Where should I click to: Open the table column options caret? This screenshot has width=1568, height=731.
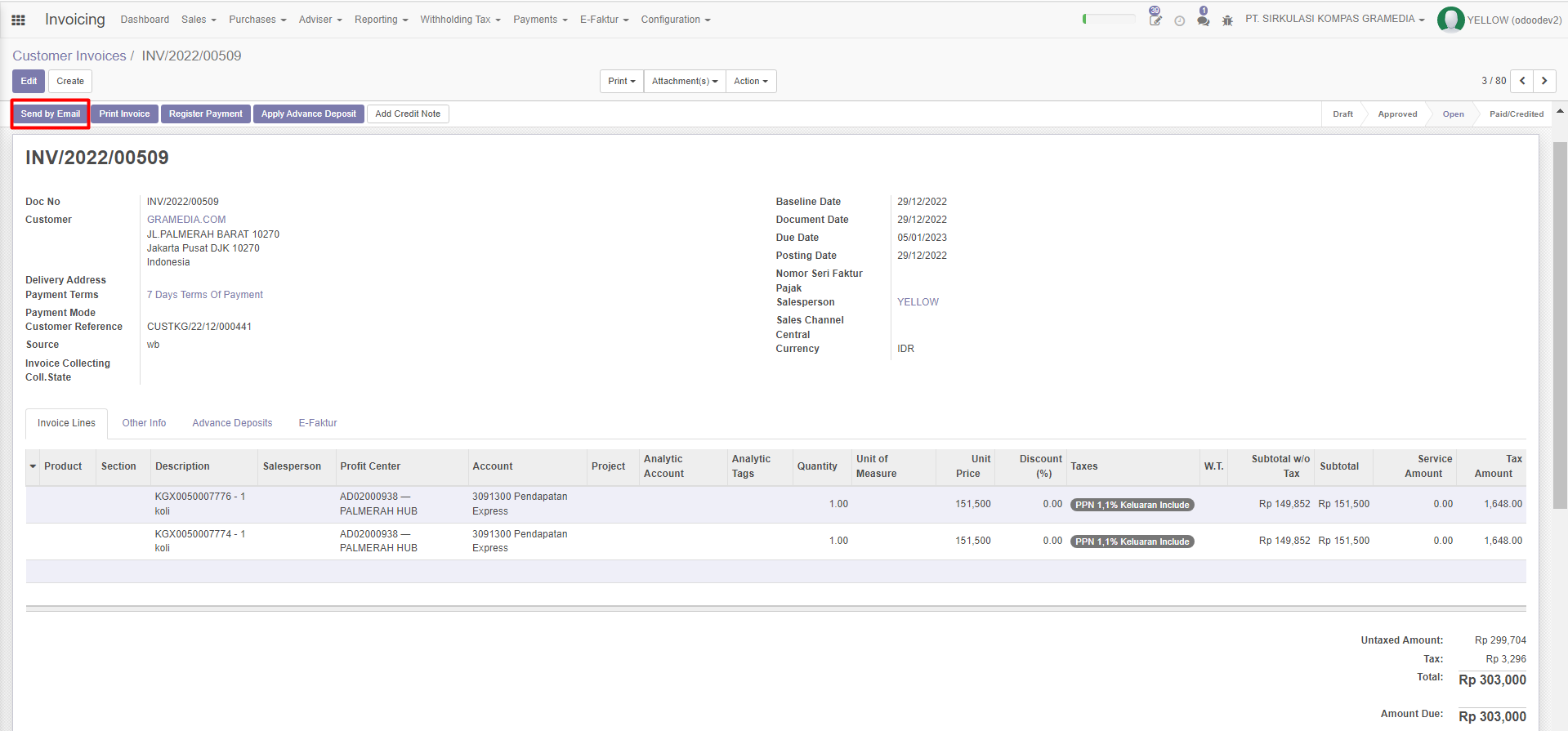click(x=33, y=466)
